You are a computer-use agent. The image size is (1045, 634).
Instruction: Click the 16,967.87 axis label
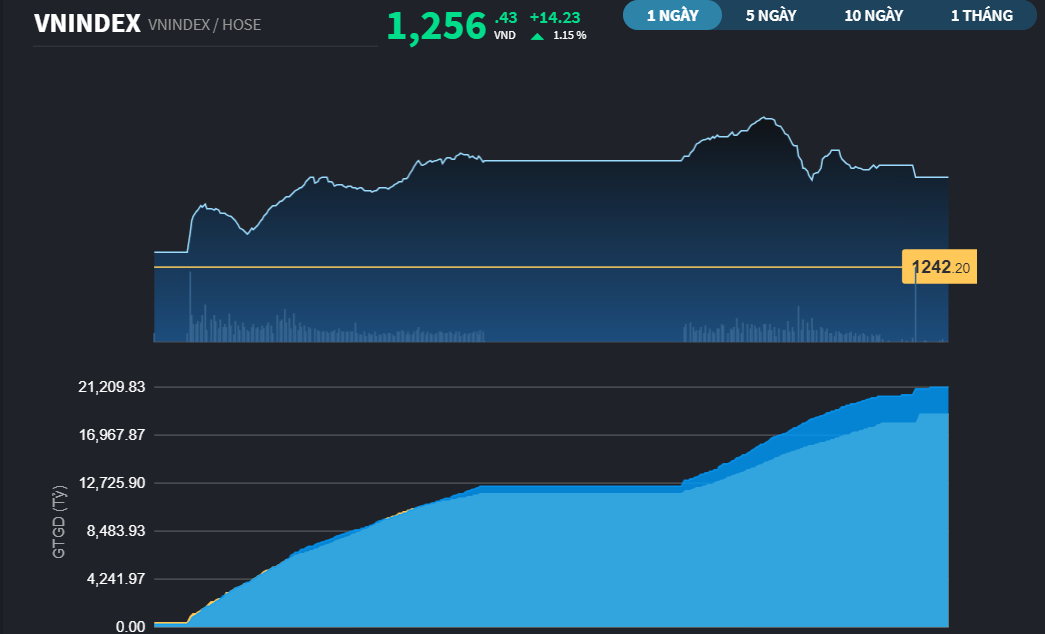pyautogui.click(x=112, y=435)
